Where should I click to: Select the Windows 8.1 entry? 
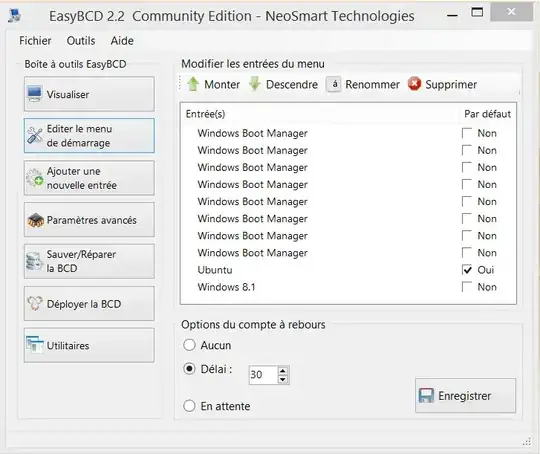227,287
